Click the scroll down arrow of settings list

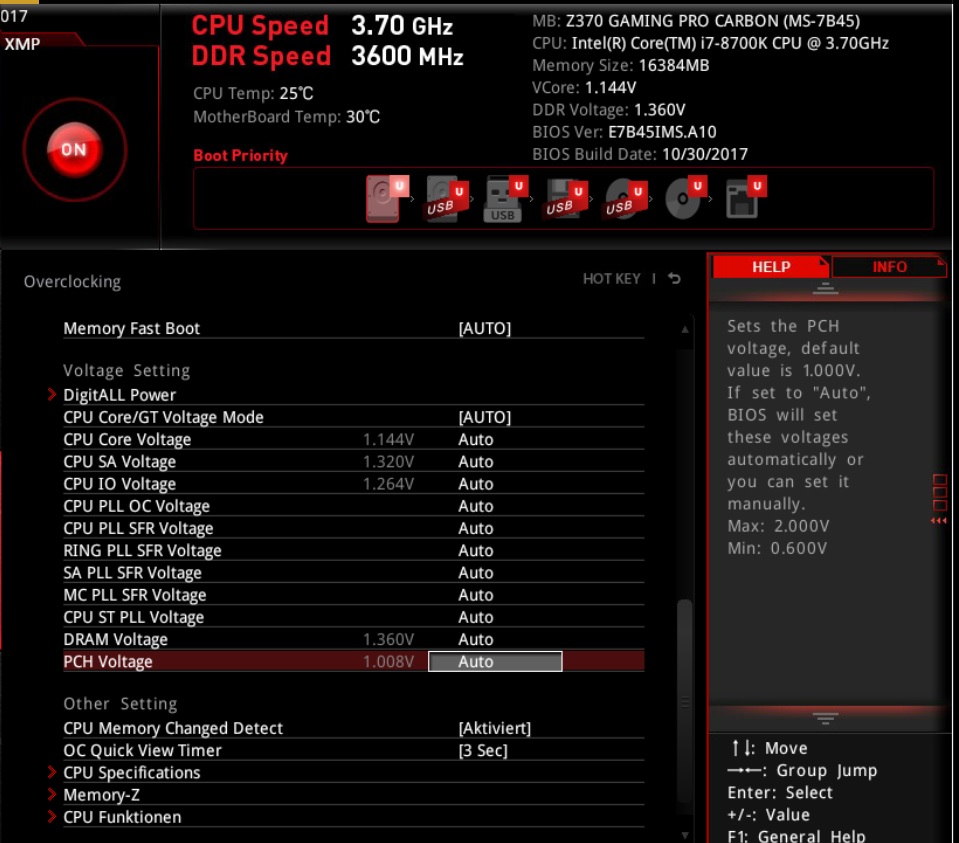click(685, 834)
